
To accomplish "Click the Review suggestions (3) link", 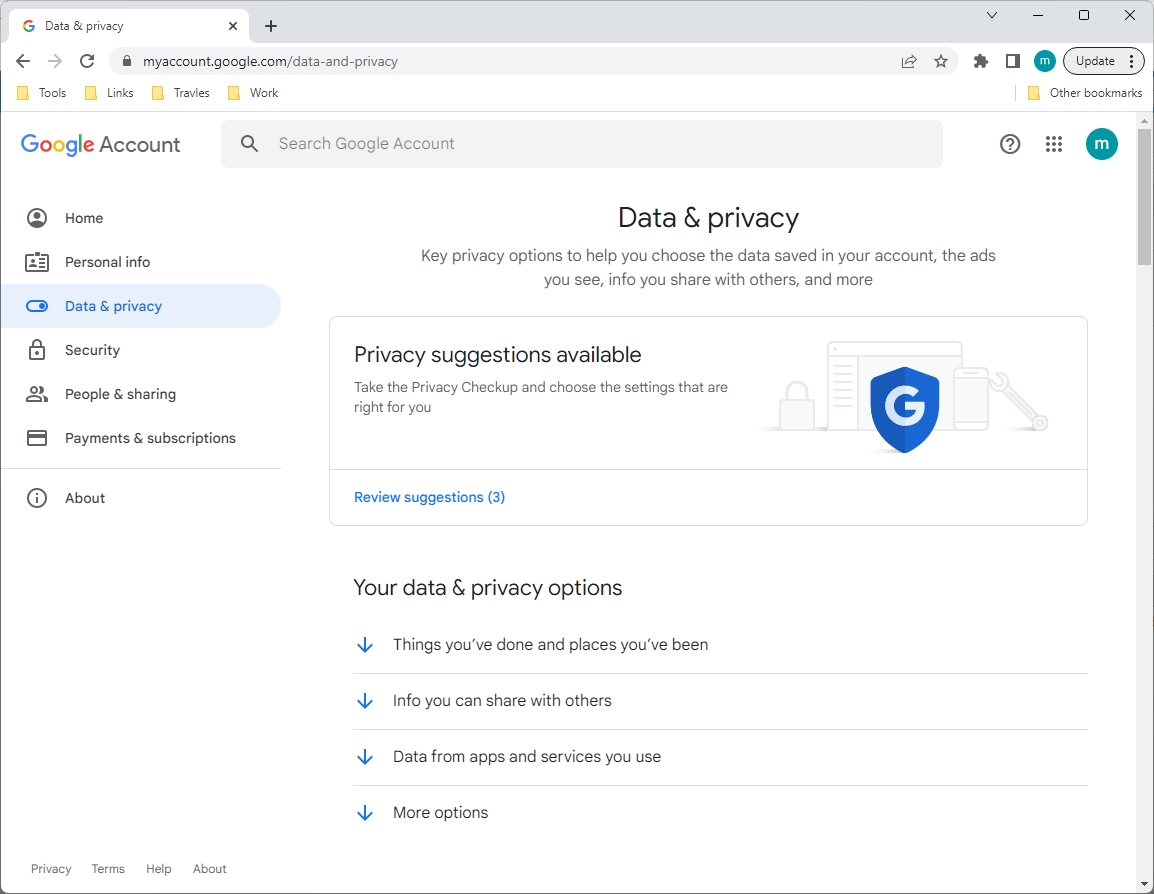I will tap(429, 497).
